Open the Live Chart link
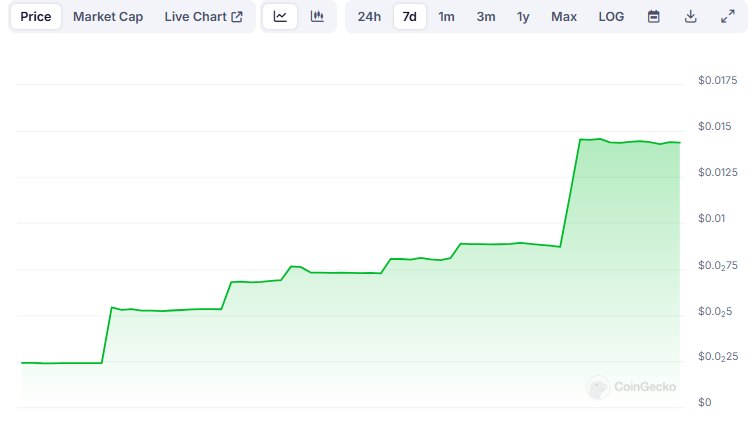This screenshot has width=754, height=421. click(x=203, y=17)
